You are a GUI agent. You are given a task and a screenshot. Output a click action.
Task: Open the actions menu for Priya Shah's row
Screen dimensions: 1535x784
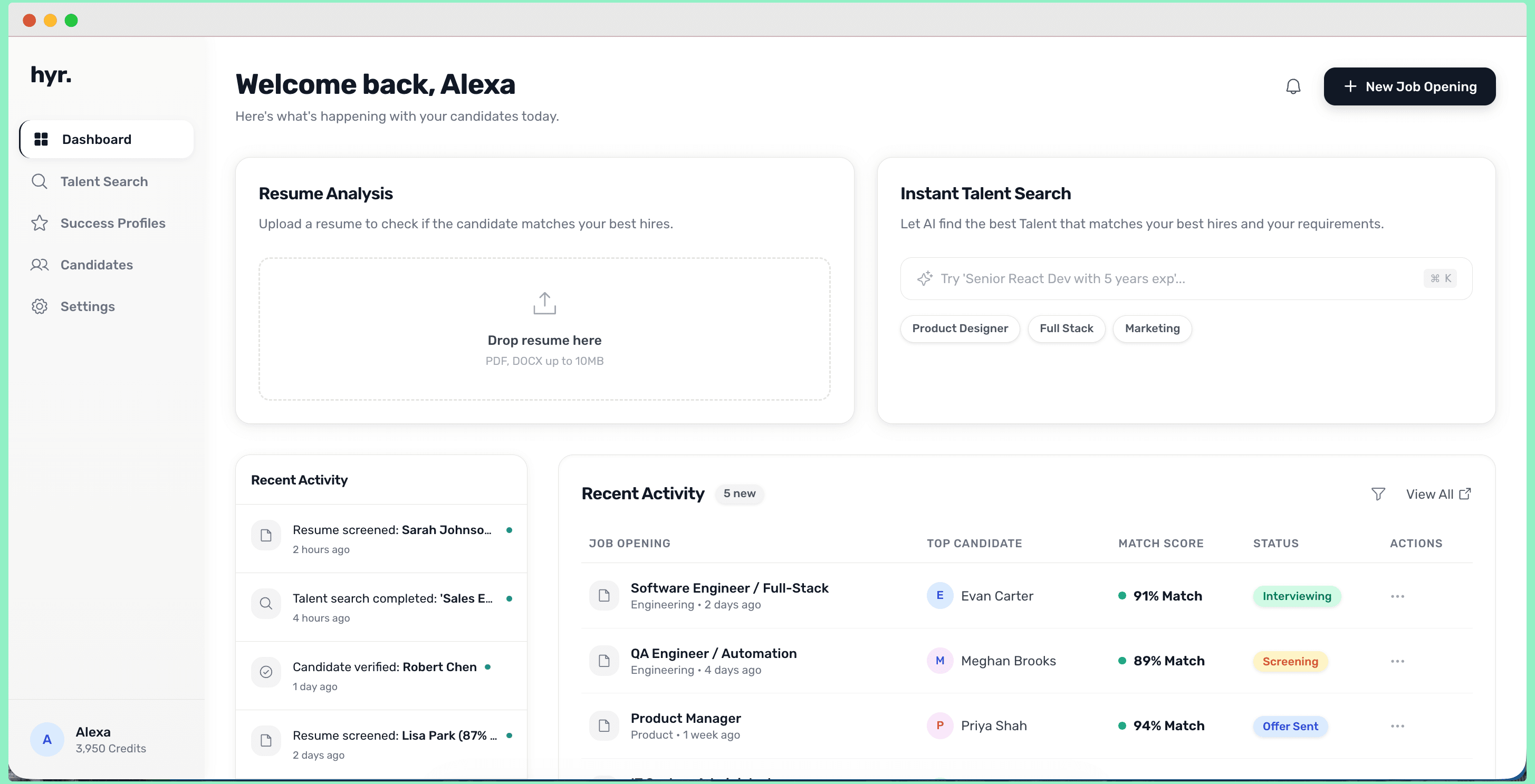pos(1398,725)
